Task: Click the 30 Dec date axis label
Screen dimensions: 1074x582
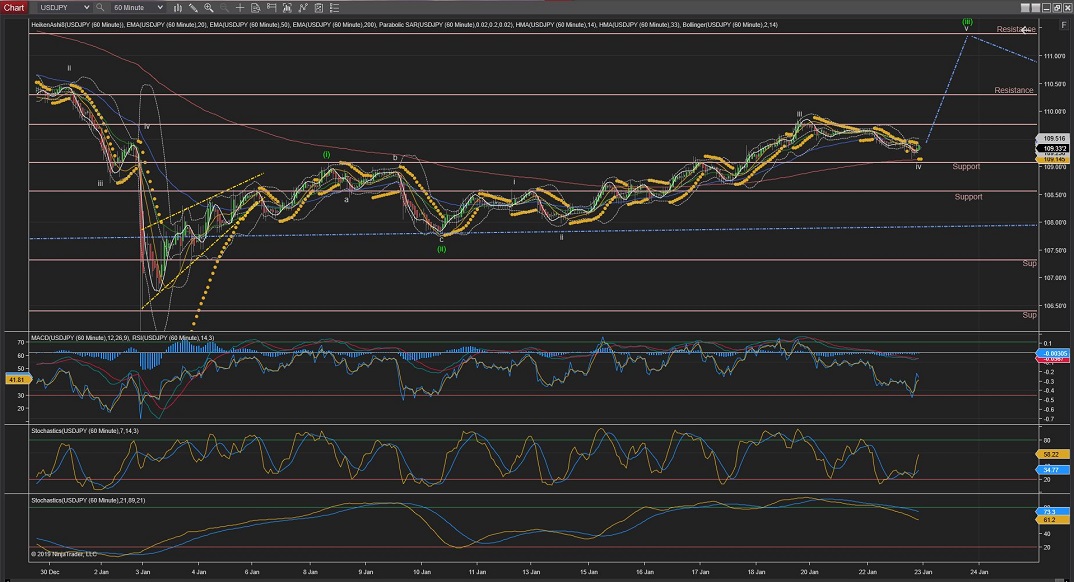Action: (x=50, y=572)
